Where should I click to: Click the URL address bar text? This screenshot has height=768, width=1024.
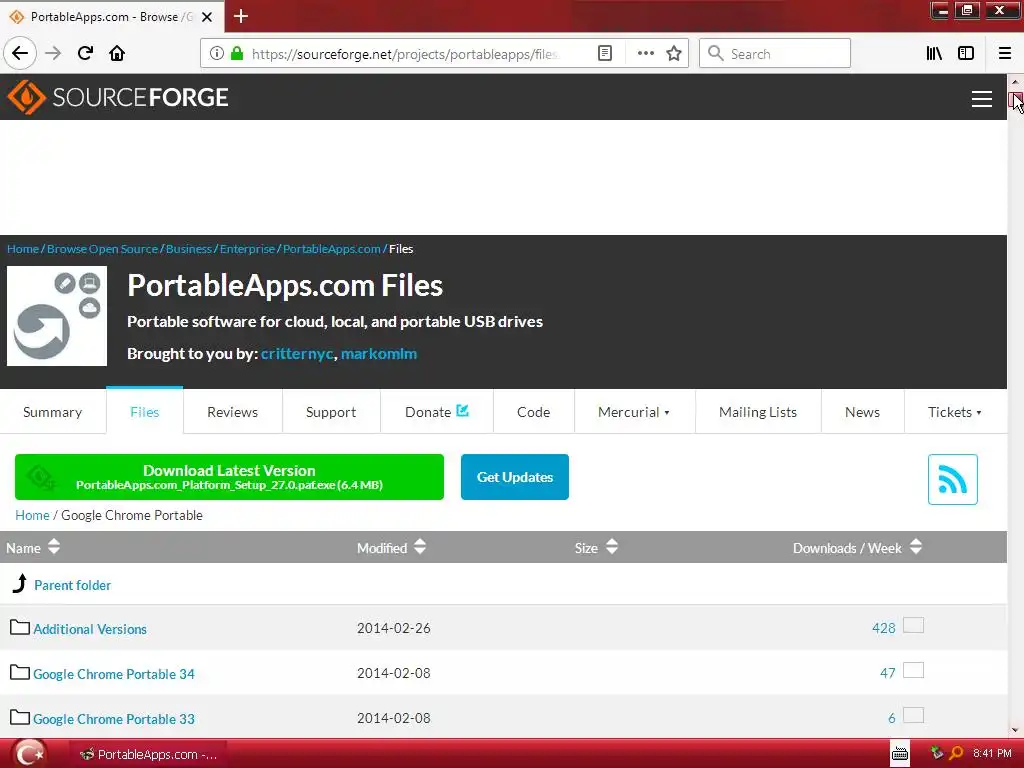(x=405, y=54)
